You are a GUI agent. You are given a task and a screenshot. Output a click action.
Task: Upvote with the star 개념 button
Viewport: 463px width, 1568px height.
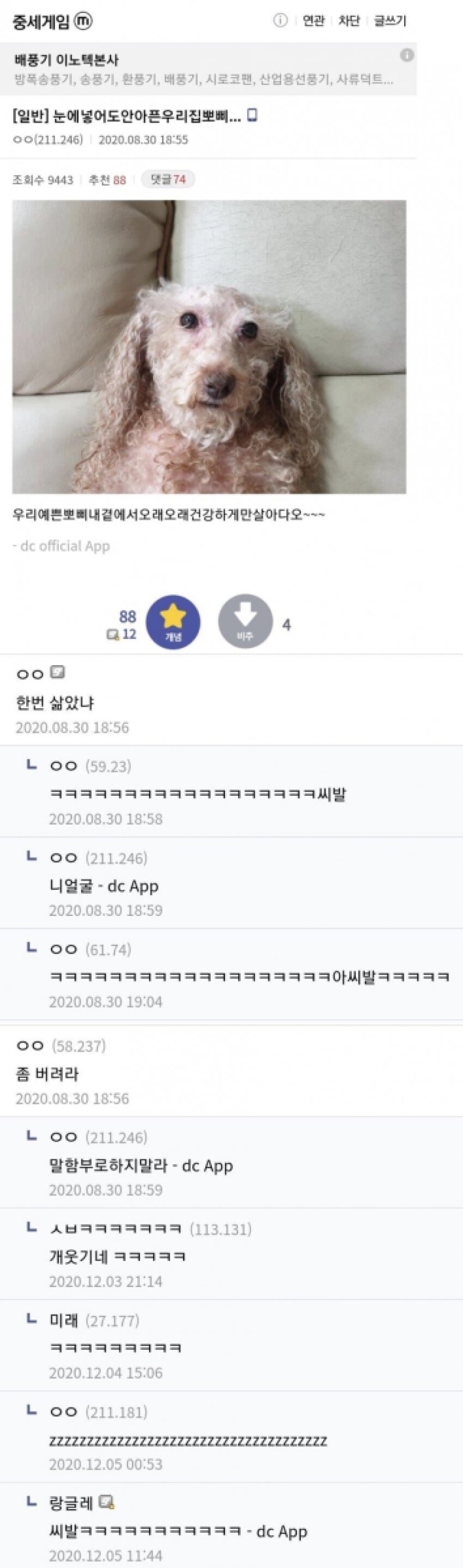[x=173, y=622]
